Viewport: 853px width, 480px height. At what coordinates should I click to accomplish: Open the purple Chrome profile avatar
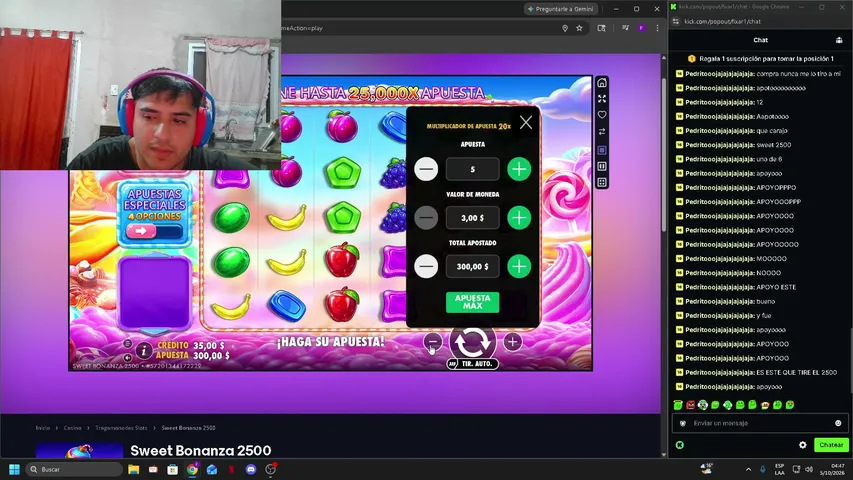tap(641, 28)
